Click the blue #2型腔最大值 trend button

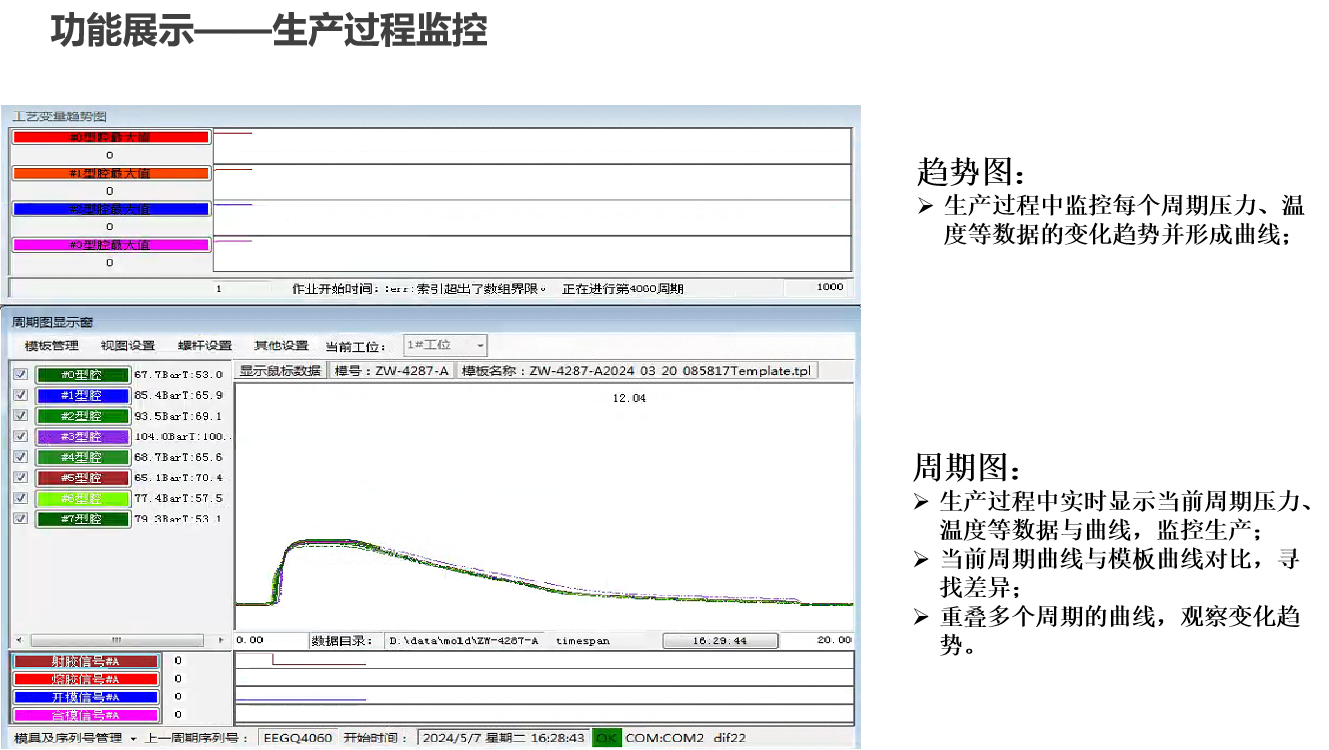tap(111, 209)
